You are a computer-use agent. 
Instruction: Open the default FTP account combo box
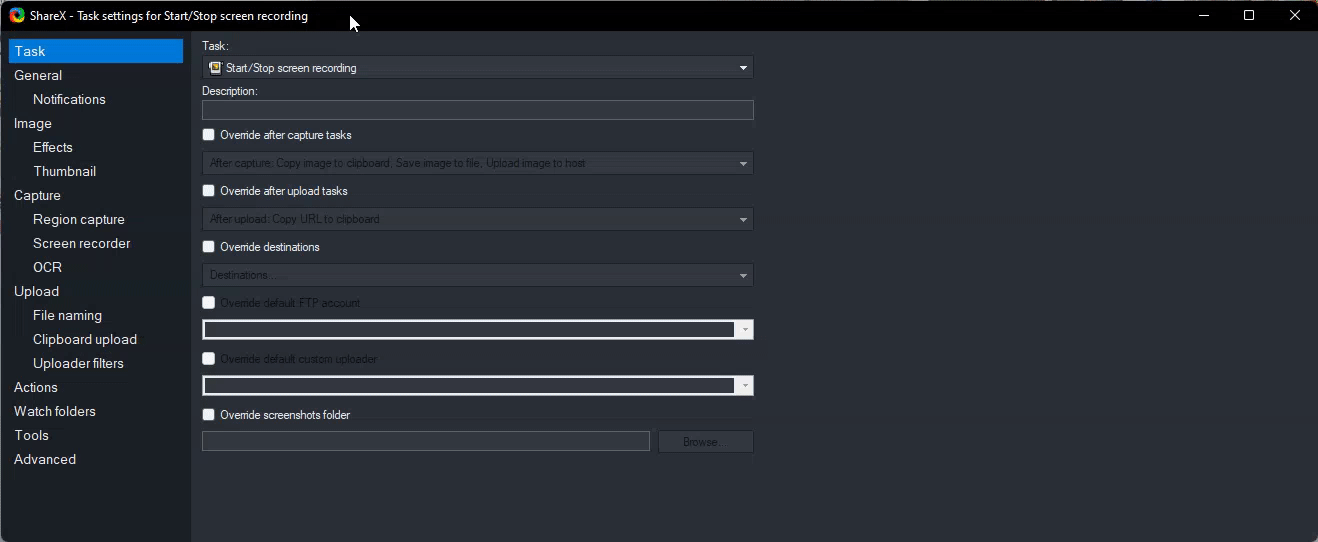tap(478, 330)
